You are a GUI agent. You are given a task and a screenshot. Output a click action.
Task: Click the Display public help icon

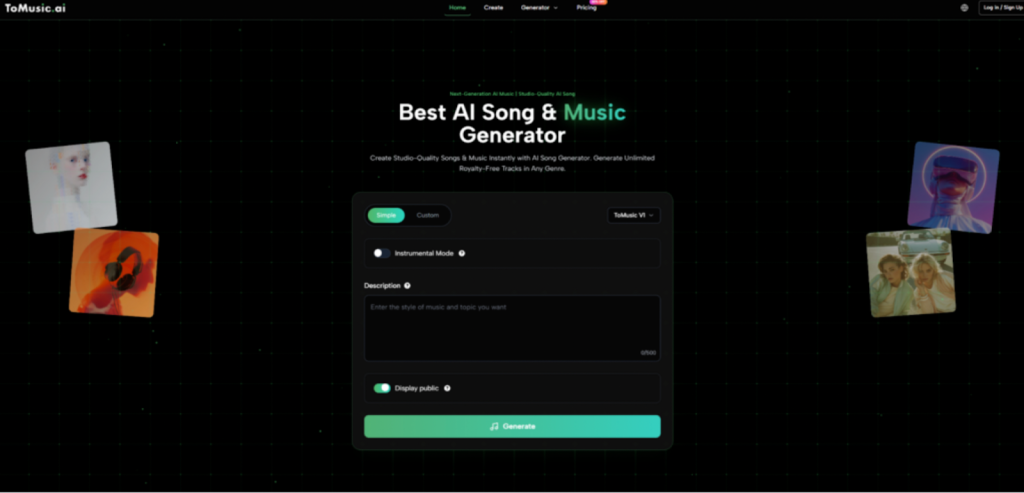[x=447, y=388]
